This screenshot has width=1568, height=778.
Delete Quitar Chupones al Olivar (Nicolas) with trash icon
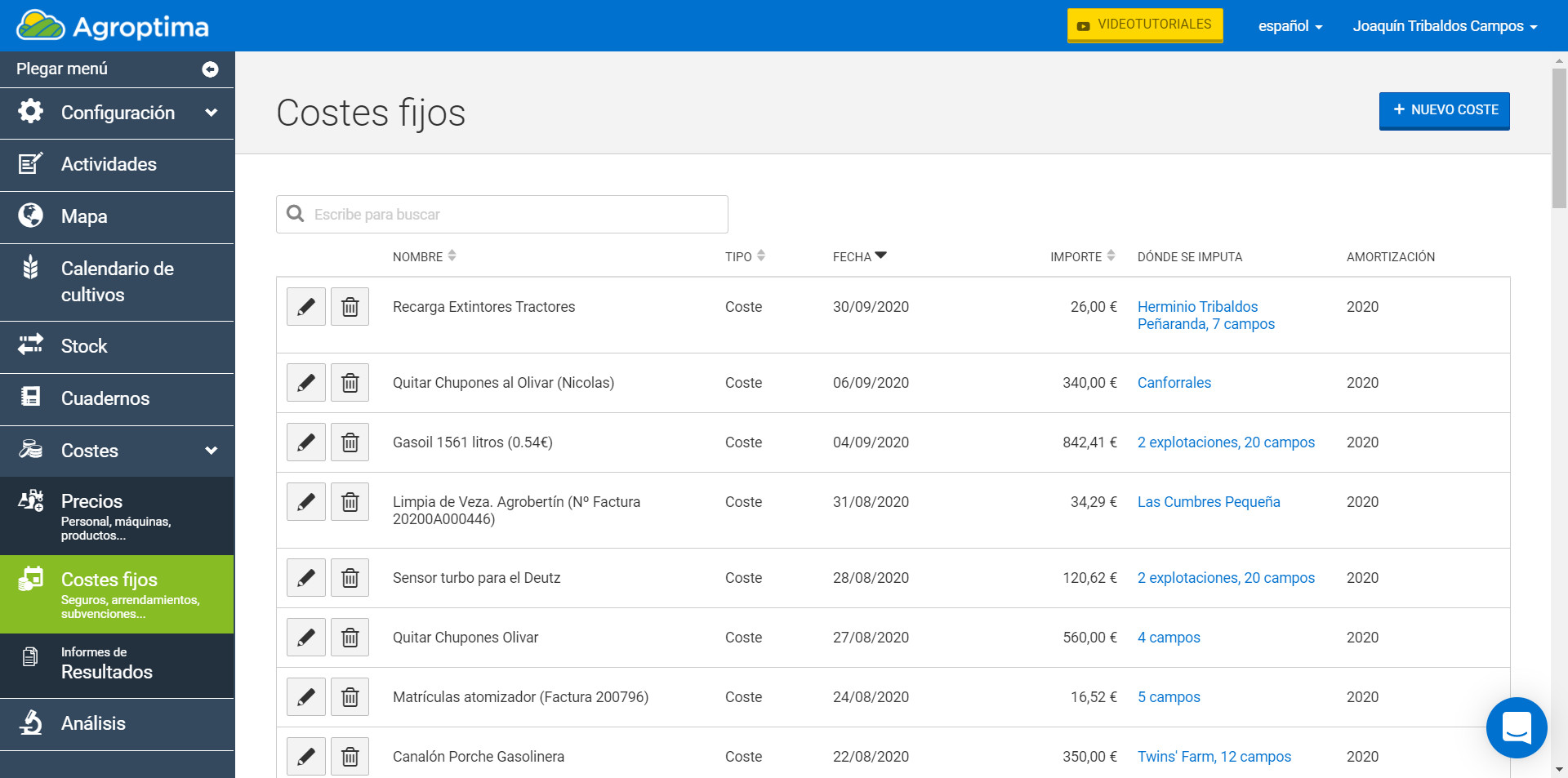[350, 383]
